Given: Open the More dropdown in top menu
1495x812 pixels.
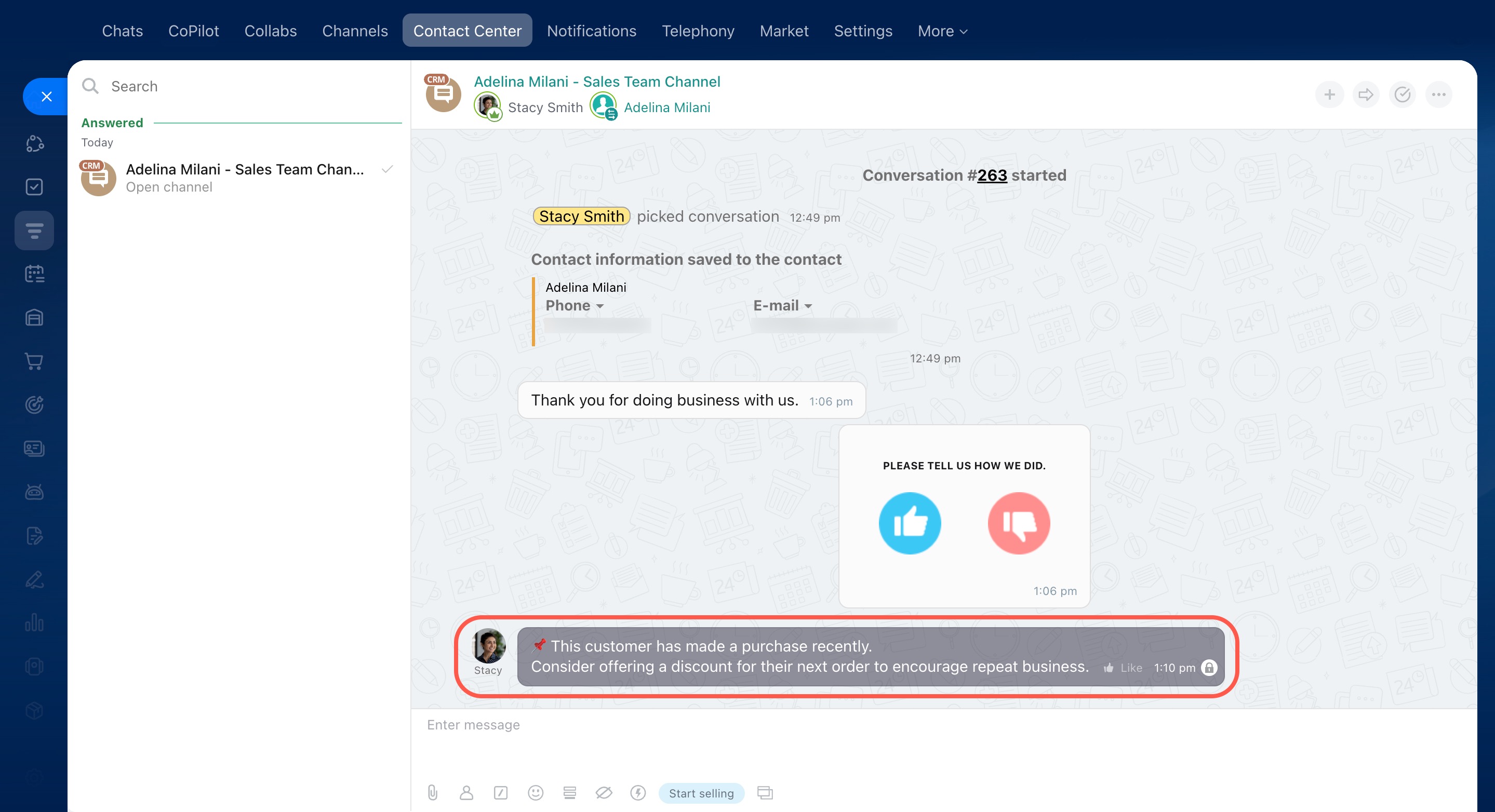Looking at the screenshot, I should point(942,31).
